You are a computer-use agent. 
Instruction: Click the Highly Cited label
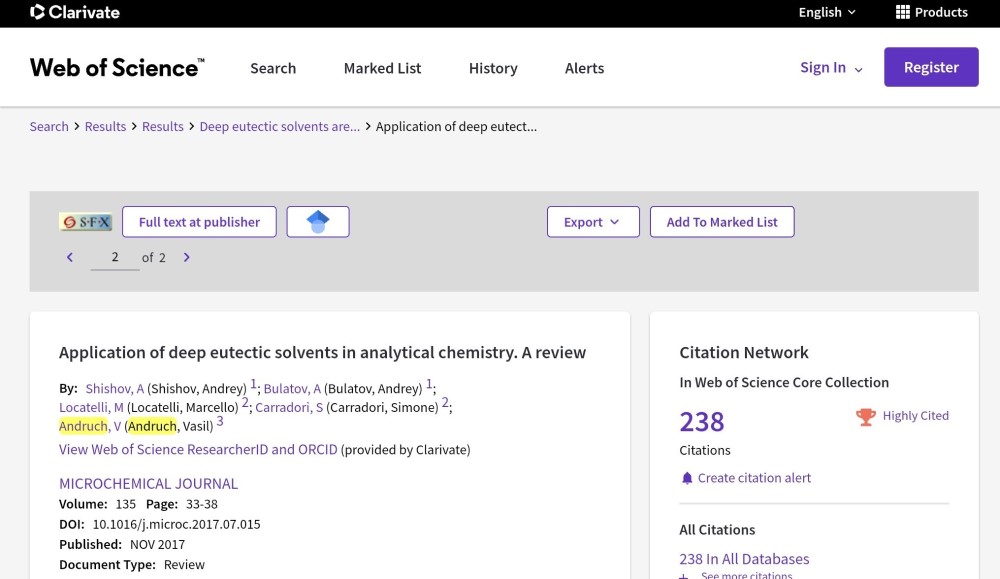point(916,416)
